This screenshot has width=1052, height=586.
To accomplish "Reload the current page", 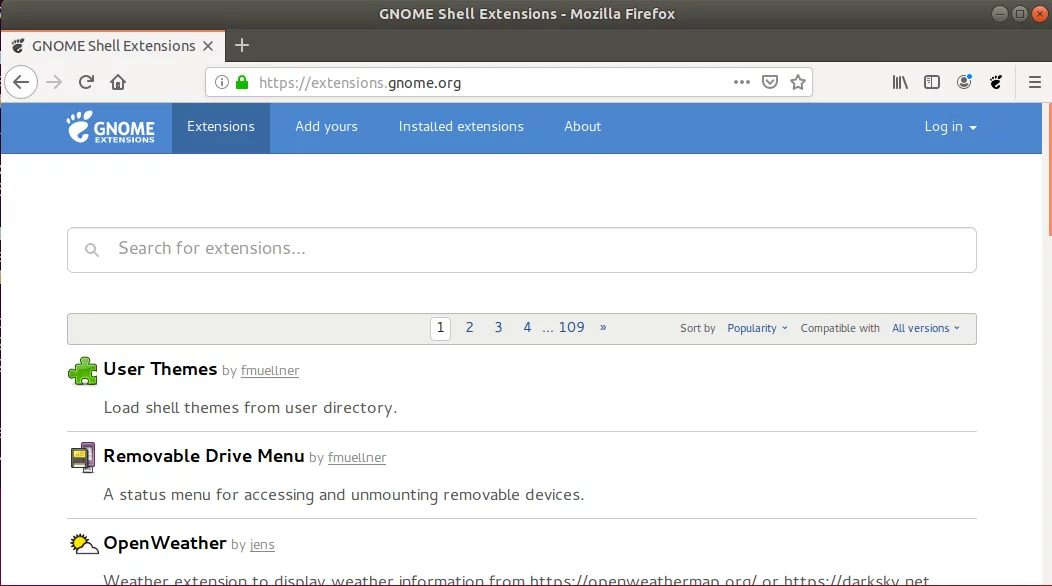I will [86, 83].
